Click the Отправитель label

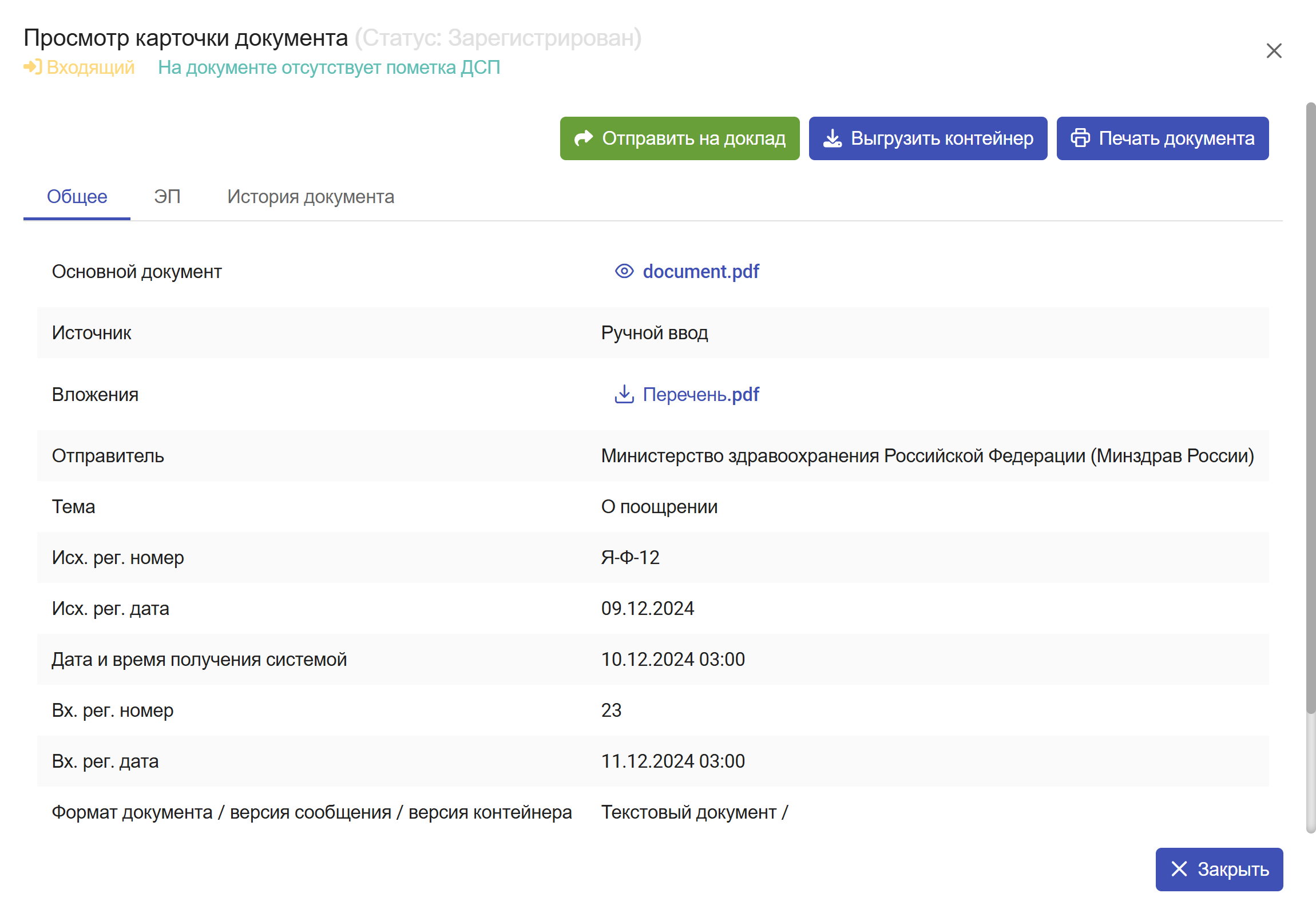pyautogui.click(x=108, y=456)
